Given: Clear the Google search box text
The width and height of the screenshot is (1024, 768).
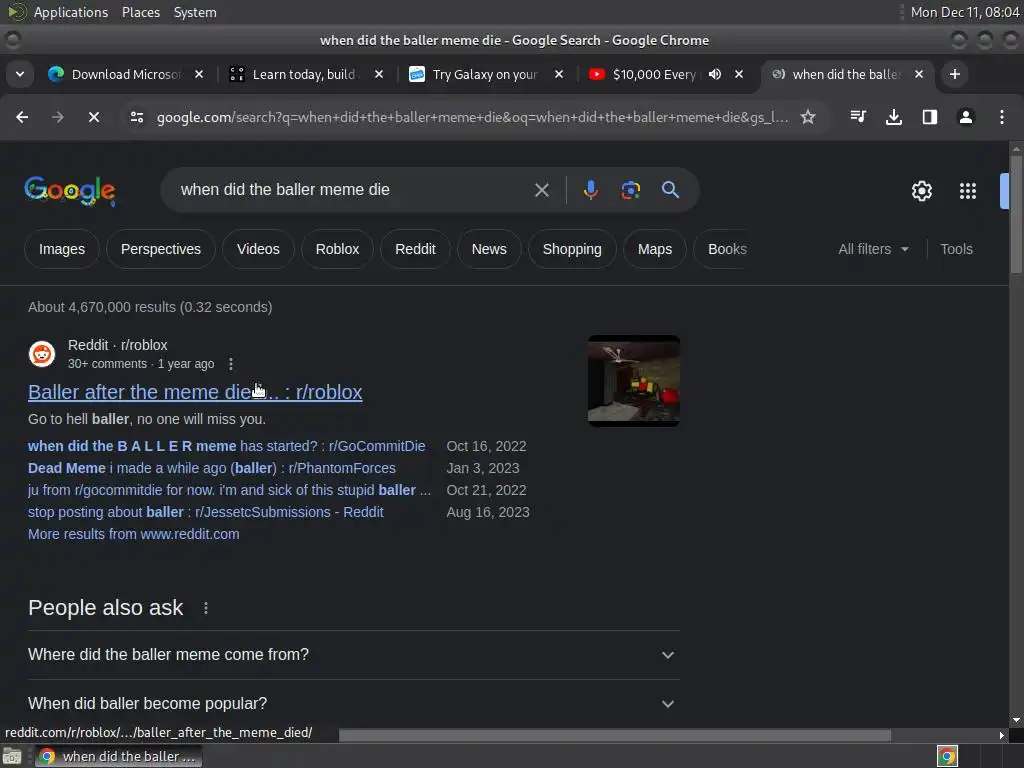Looking at the screenshot, I should [x=541, y=190].
